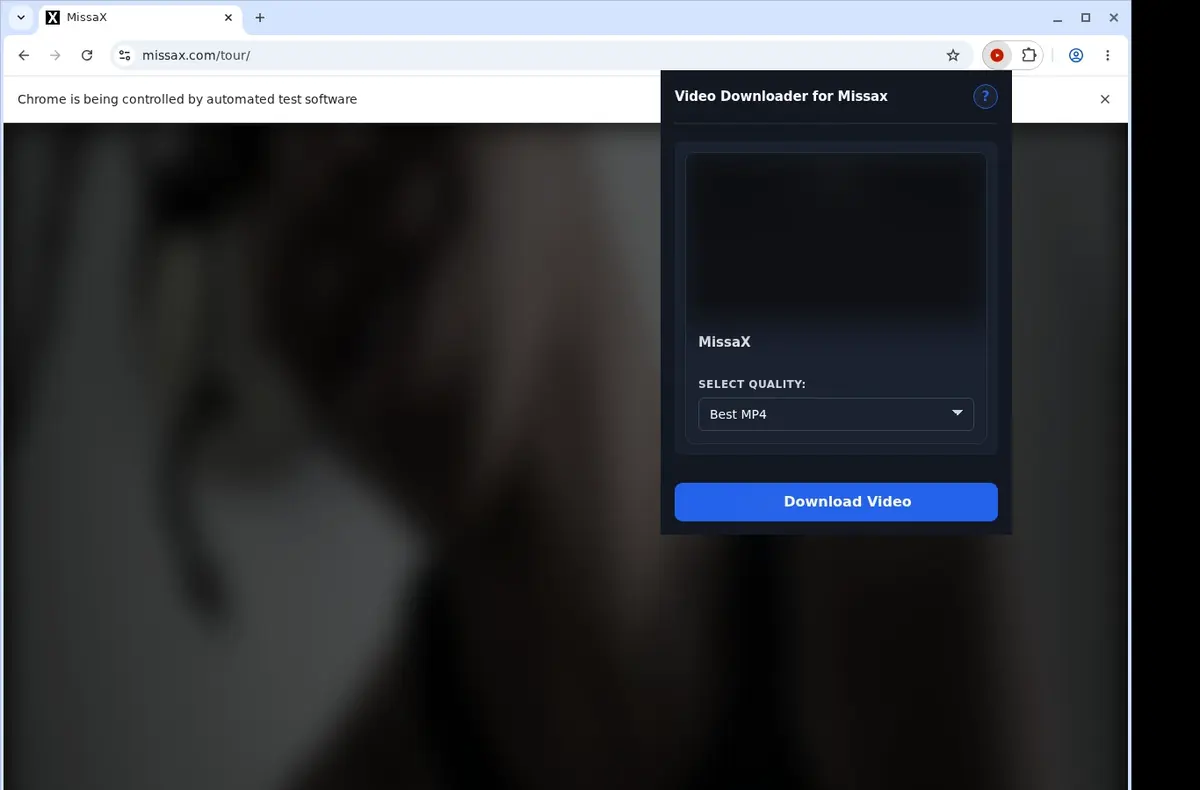The image size is (1200, 790).
Task: Click the Video Downloader for Missax heading
Action: point(781,96)
